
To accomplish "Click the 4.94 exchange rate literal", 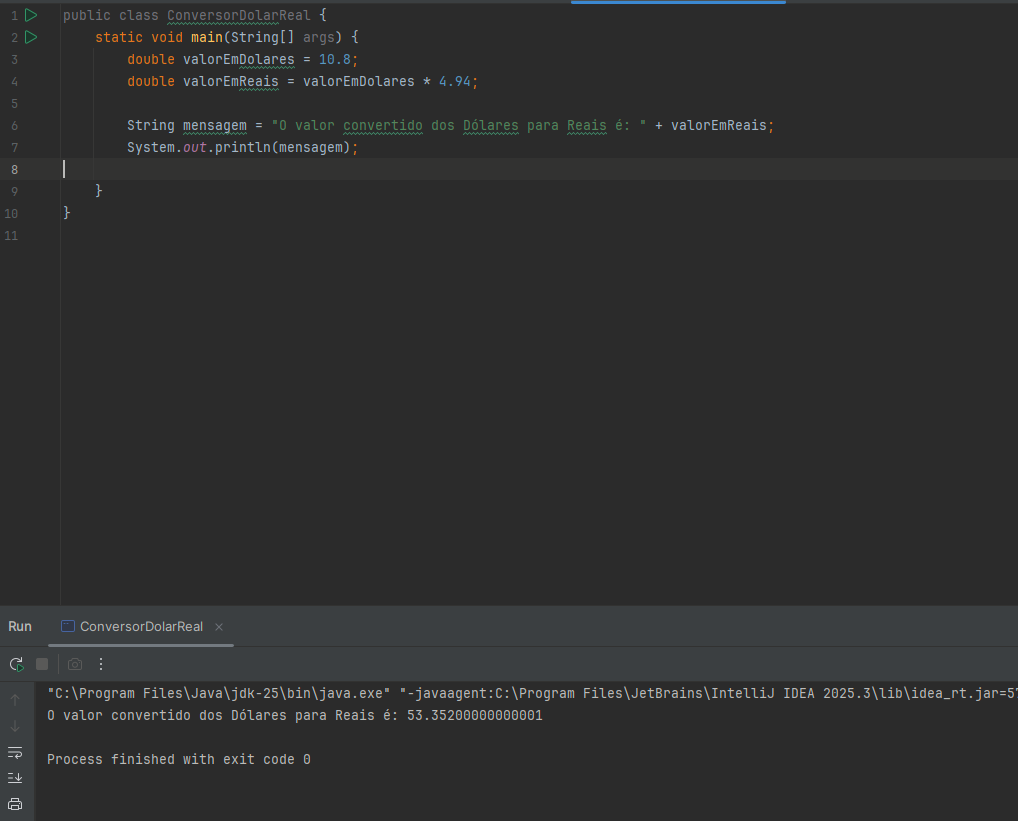I will 454,81.
